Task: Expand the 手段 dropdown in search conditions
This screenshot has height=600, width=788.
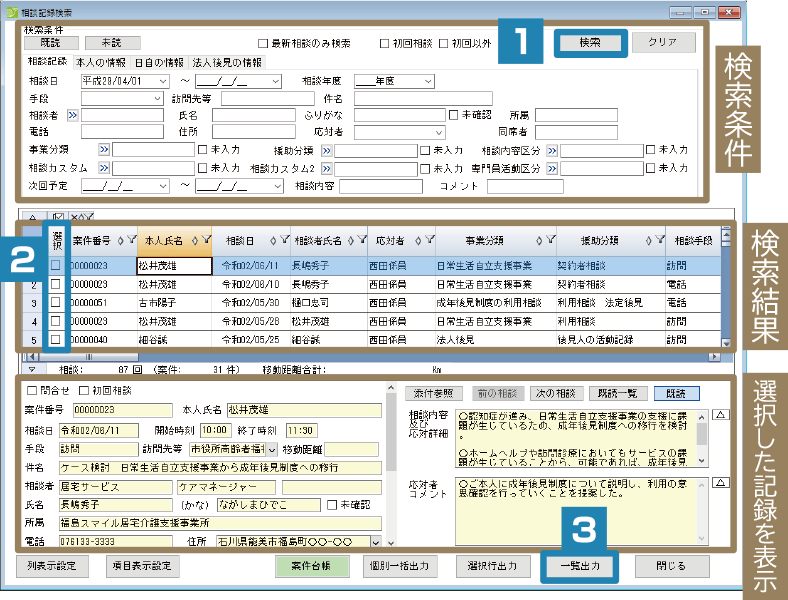Action: point(157,98)
